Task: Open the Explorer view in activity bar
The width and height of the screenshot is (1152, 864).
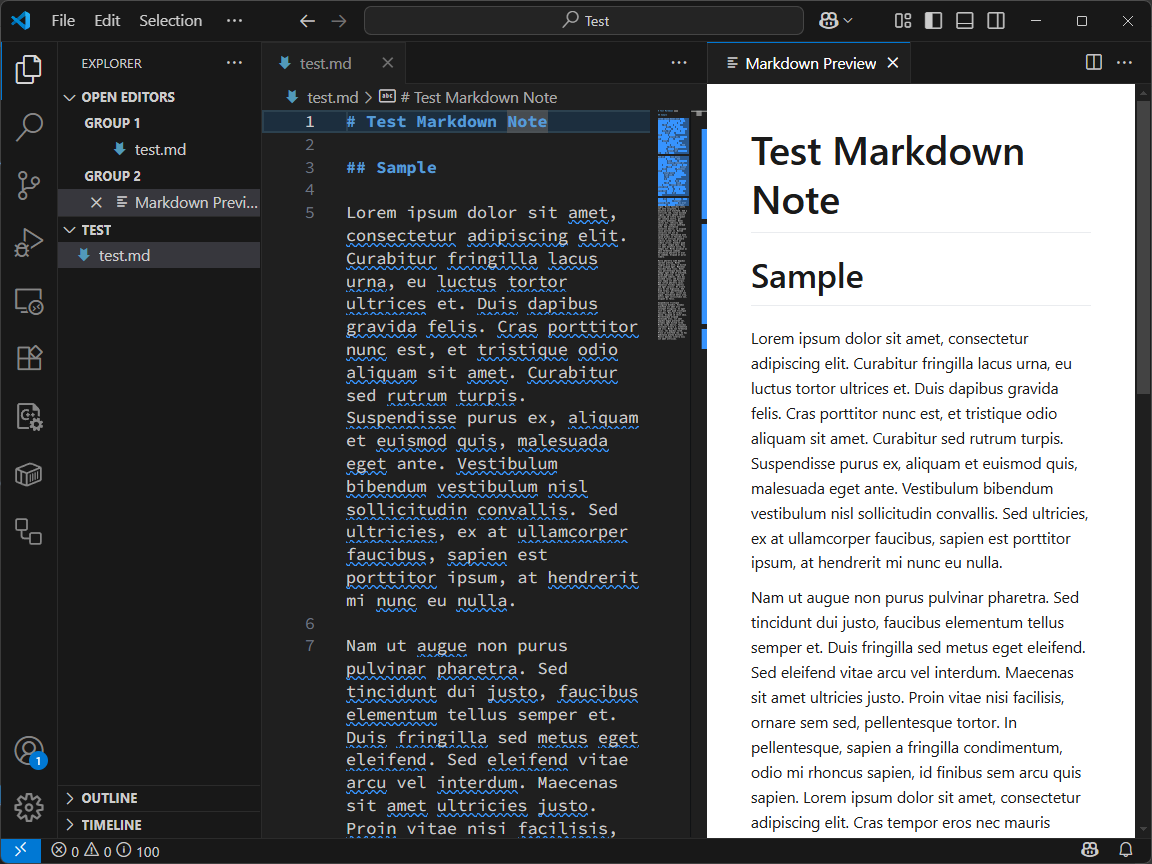Action: (29, 69)
